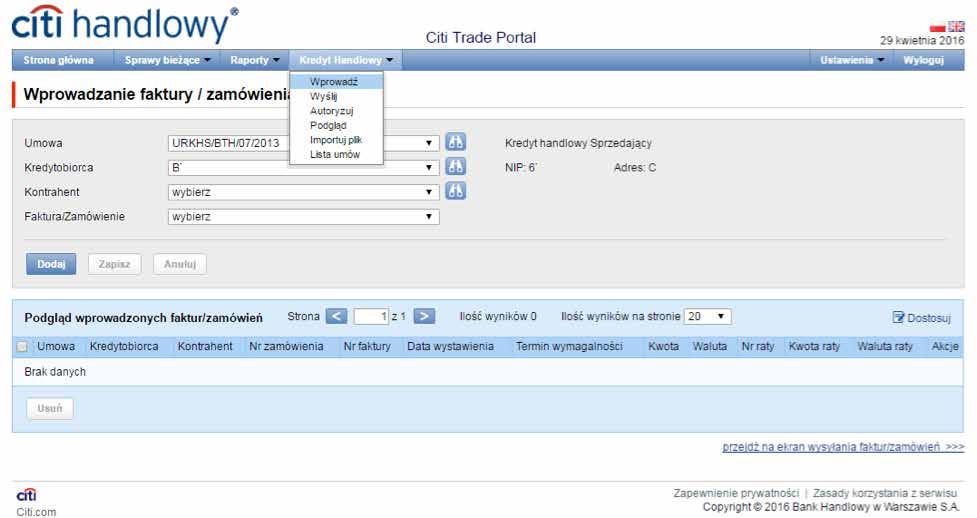Click the Citi Handlowy logo

[125, 25]
